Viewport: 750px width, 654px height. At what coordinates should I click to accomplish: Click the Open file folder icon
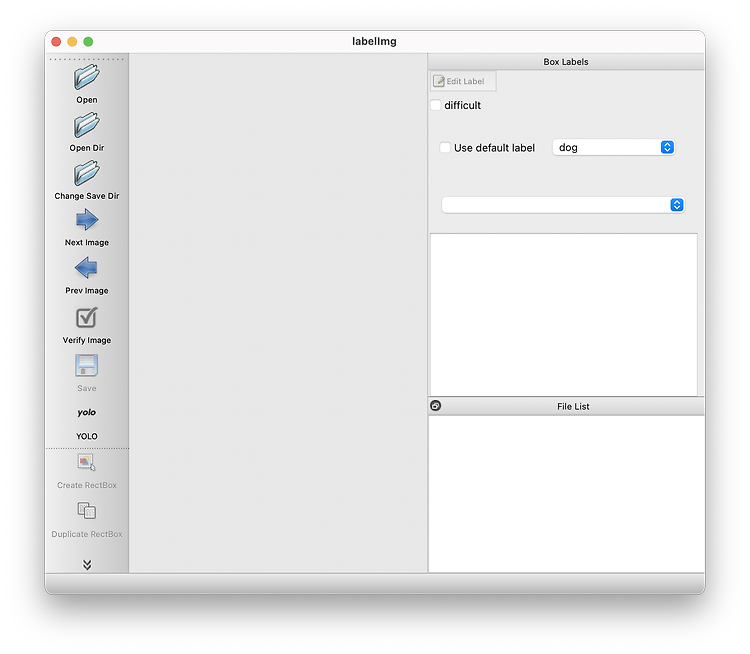(x=87, y=77)
